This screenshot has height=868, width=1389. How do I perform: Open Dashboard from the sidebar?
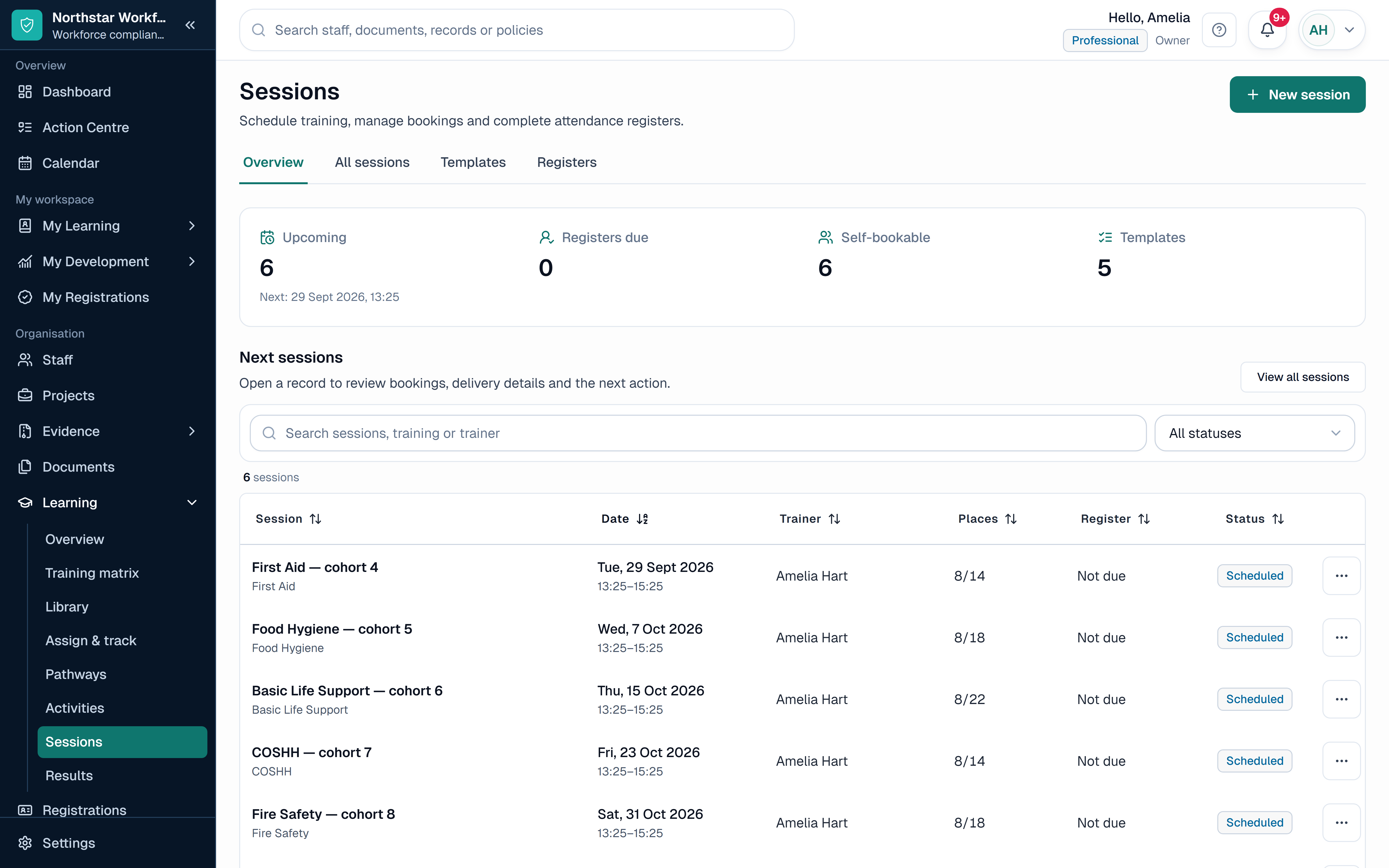click(x=108, y=92)
